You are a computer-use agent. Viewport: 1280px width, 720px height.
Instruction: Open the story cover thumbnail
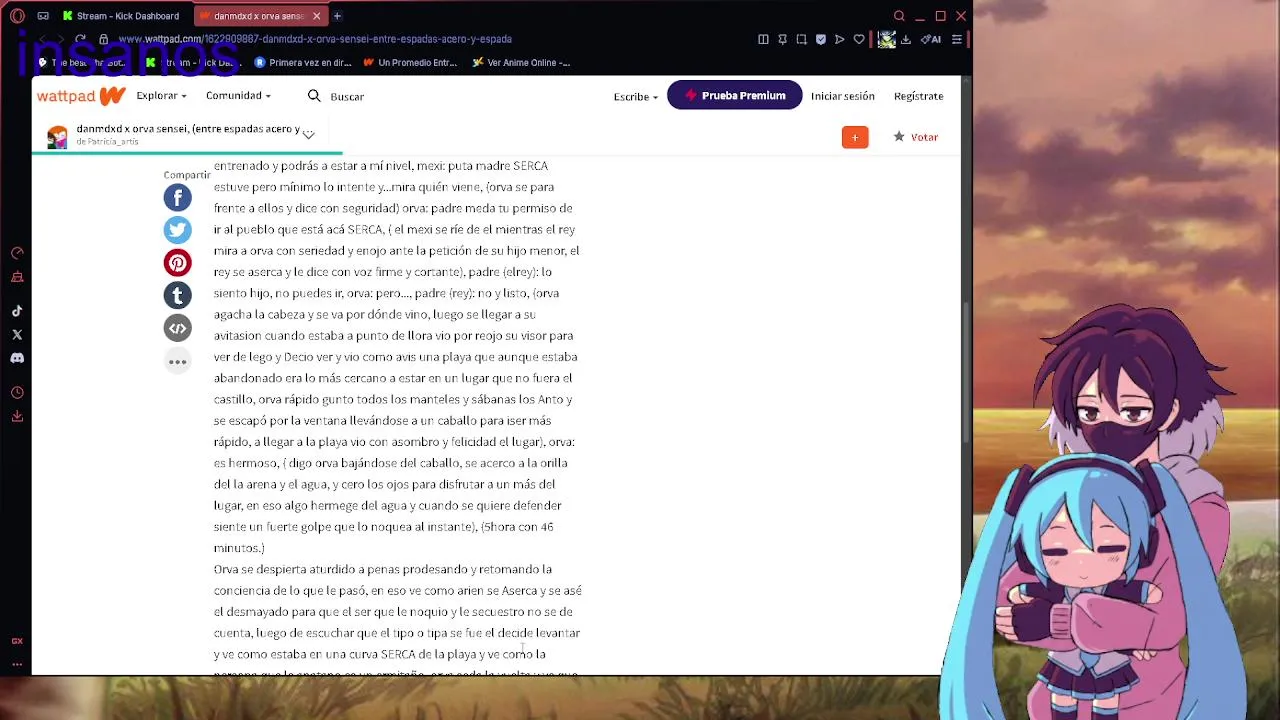pos(57,137)
